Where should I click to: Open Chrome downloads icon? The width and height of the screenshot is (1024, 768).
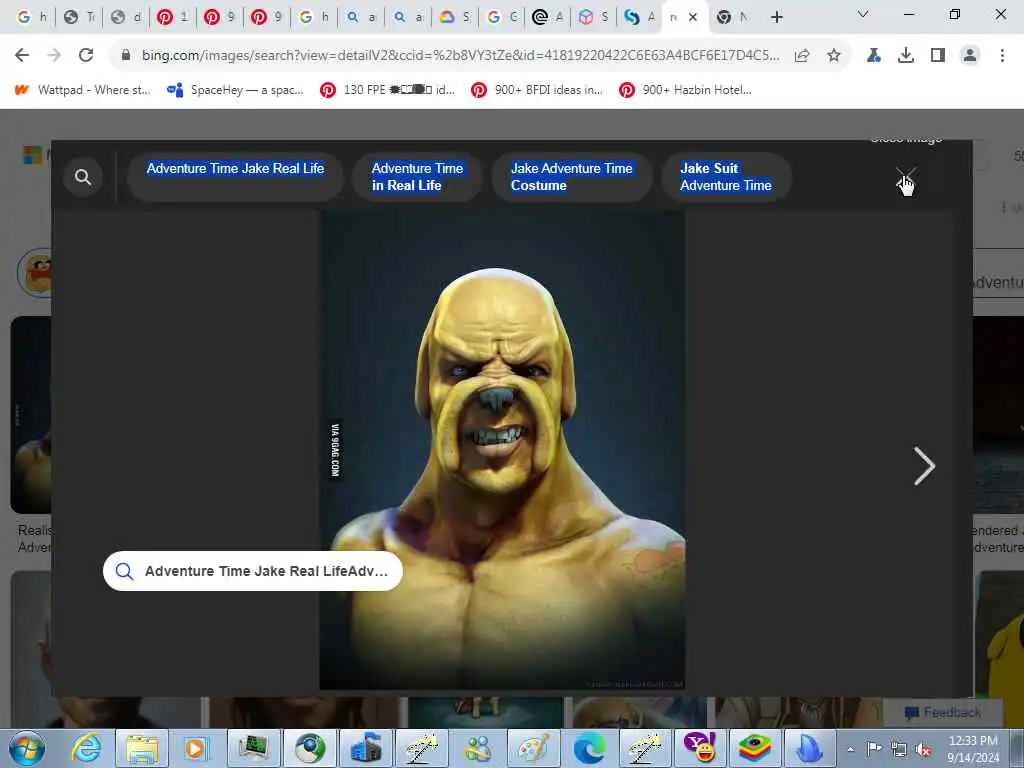coord(906,56)
